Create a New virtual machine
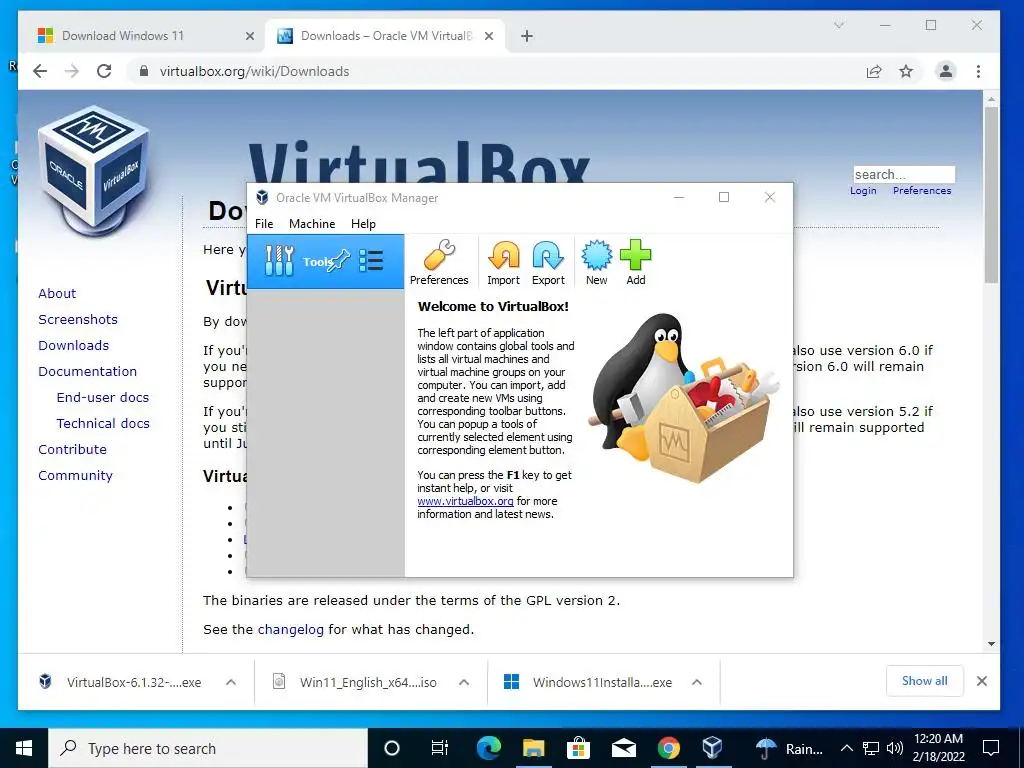1024x768 pixels. pos(596,262)
